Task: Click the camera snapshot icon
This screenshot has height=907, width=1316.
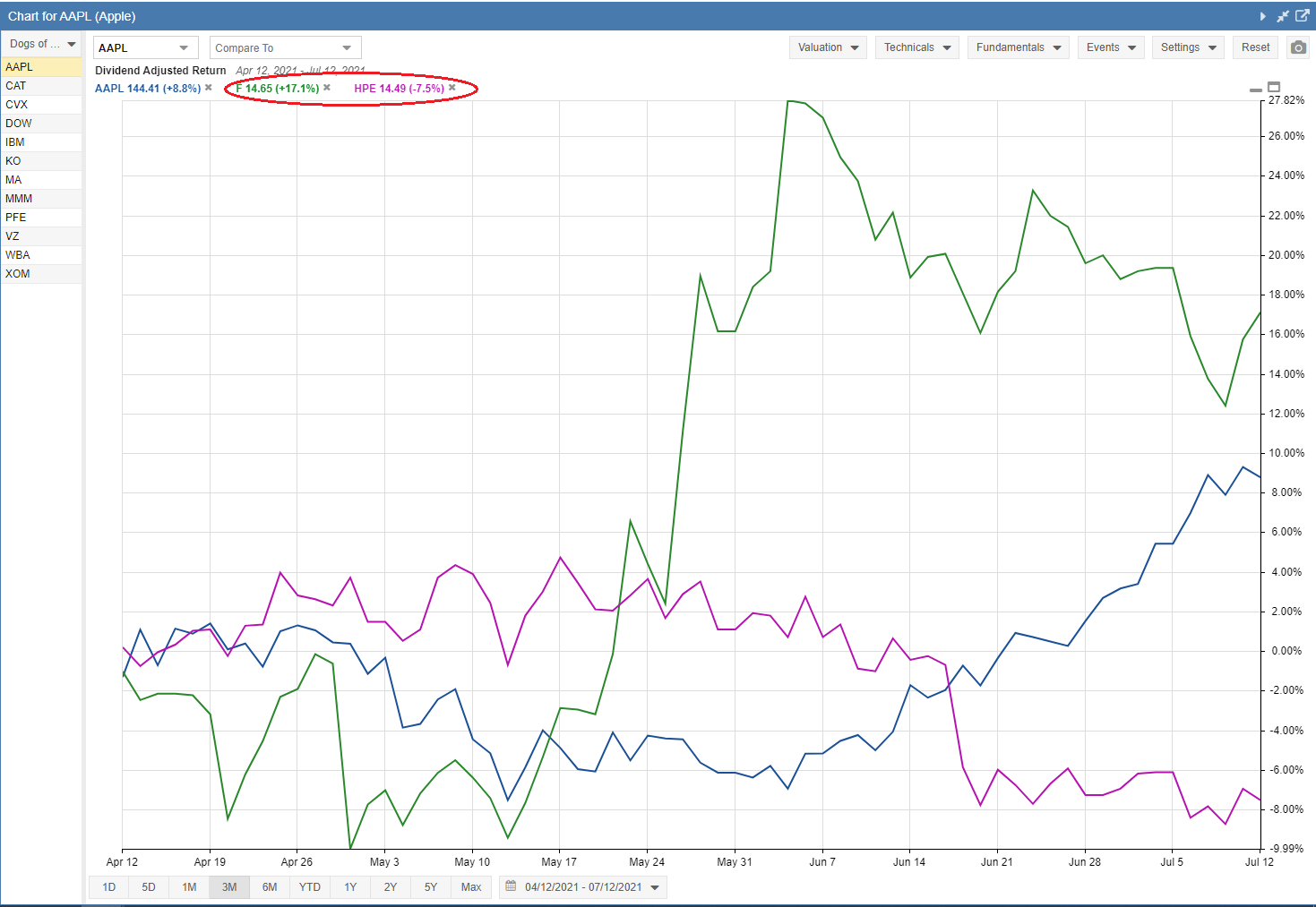Action: 1298,47
